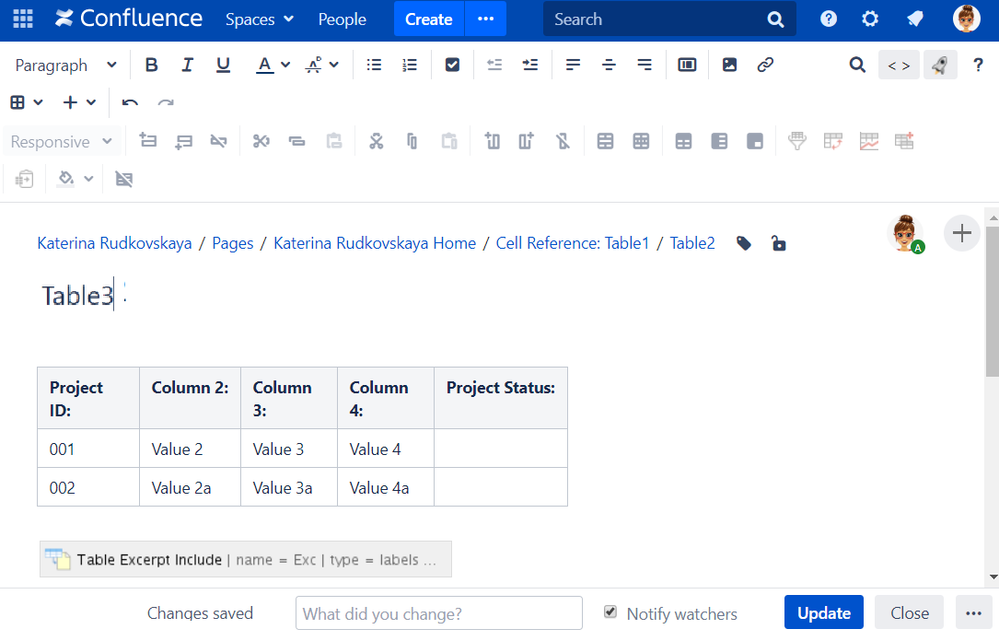This screenshot has height=631, width=999.
Task: Open user profile avatar in header
Action: pyautogui.click(x=967, y=19)
